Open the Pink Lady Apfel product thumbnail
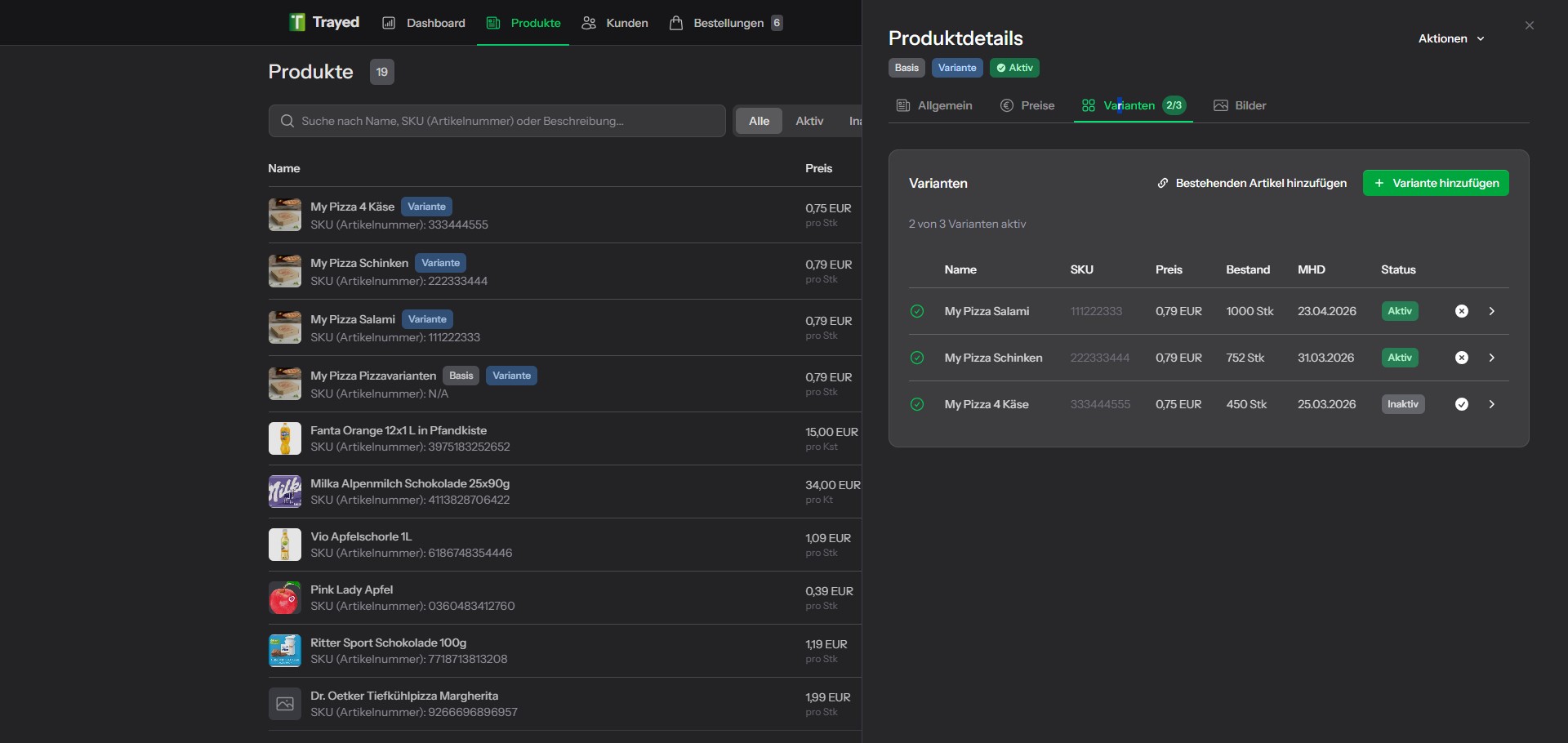The width and height of the screenshot is (1568, 743). click(283, 597)
